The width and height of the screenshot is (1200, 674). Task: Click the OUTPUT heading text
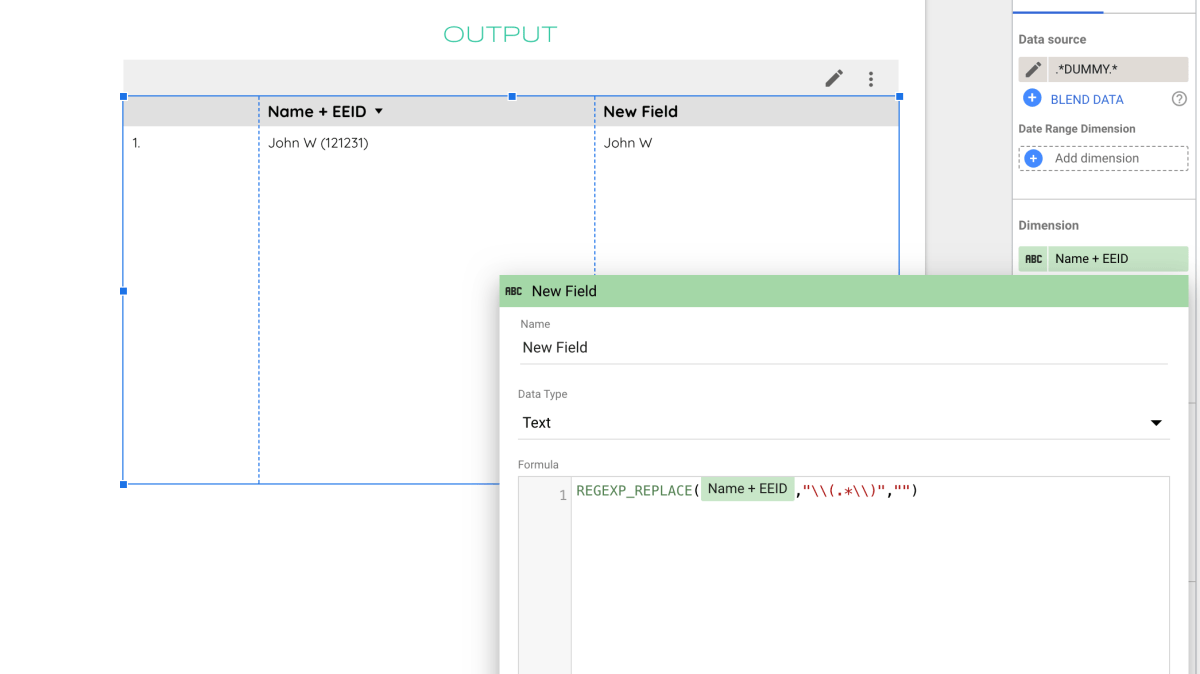coord(500,34)
